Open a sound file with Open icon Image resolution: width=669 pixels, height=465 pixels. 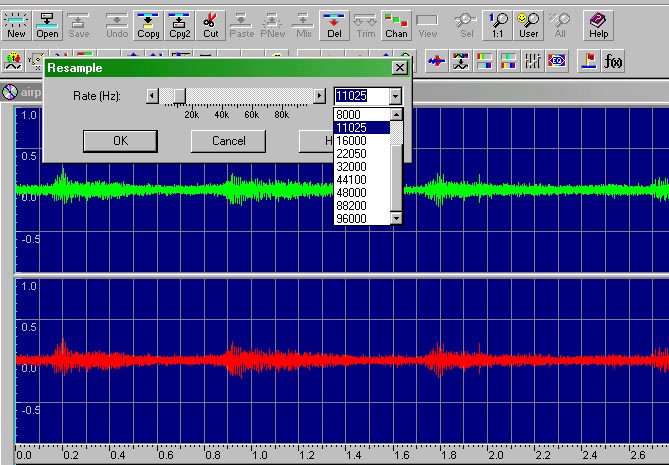47,26
